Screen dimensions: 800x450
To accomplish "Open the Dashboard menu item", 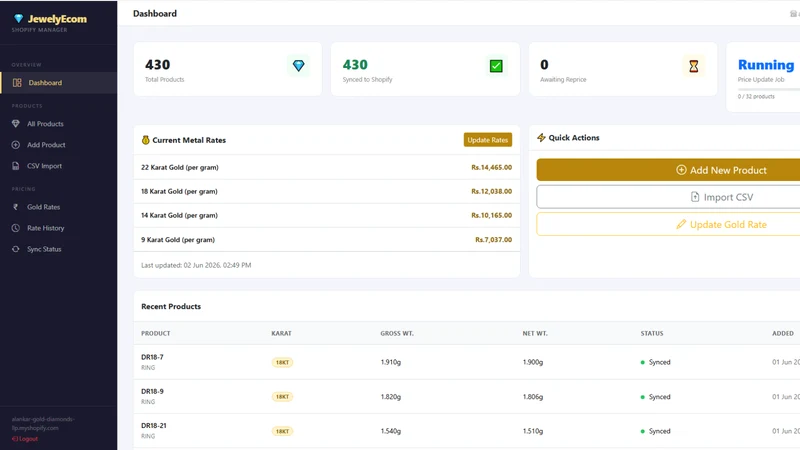I will (x=59, y=83).
